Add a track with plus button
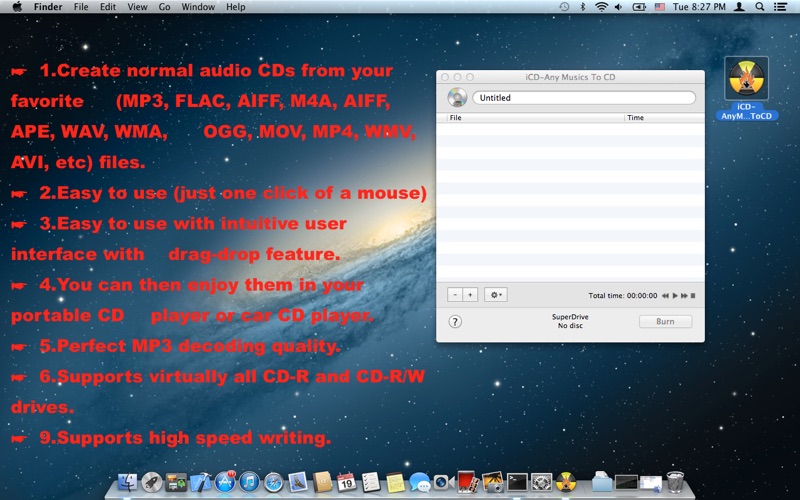 coord(470,295)
